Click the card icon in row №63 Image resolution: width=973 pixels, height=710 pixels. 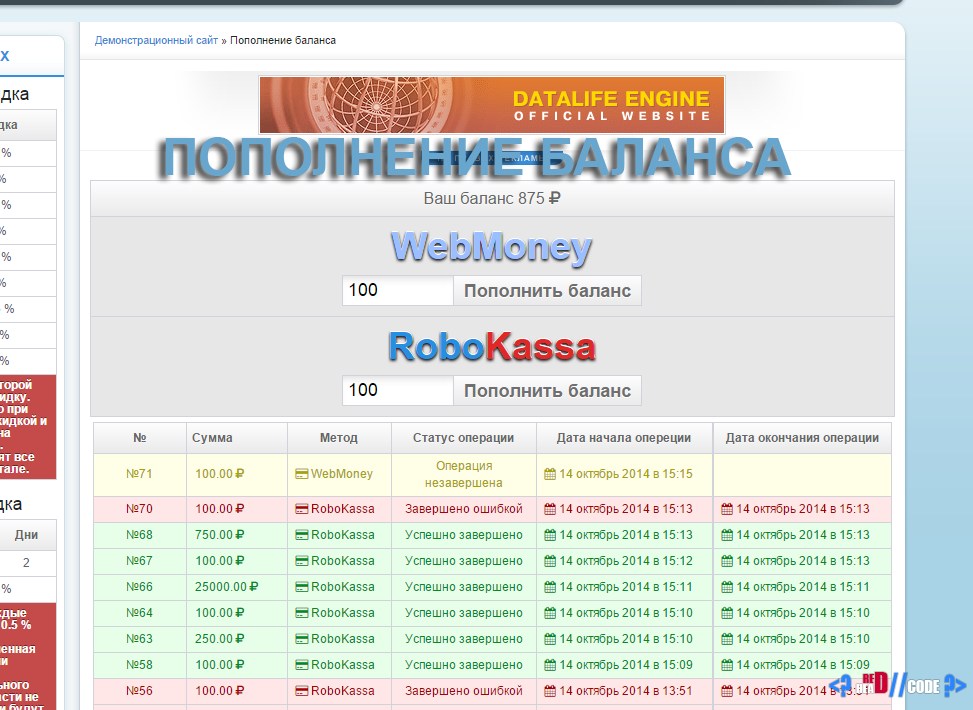tap(302, 639)
